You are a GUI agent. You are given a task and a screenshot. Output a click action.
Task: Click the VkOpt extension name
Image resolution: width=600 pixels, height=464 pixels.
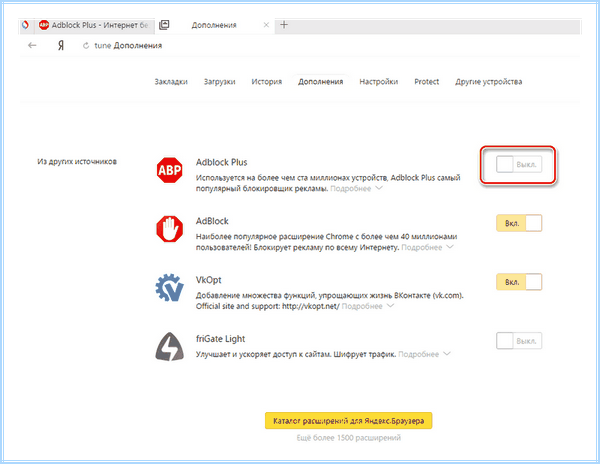(209, 280)
